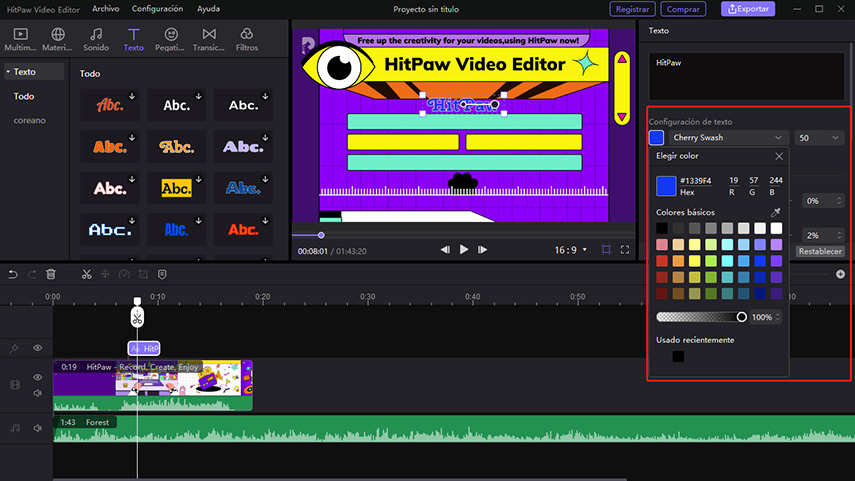Step forward one frame
Screen dimensions: 855x481
482,250
